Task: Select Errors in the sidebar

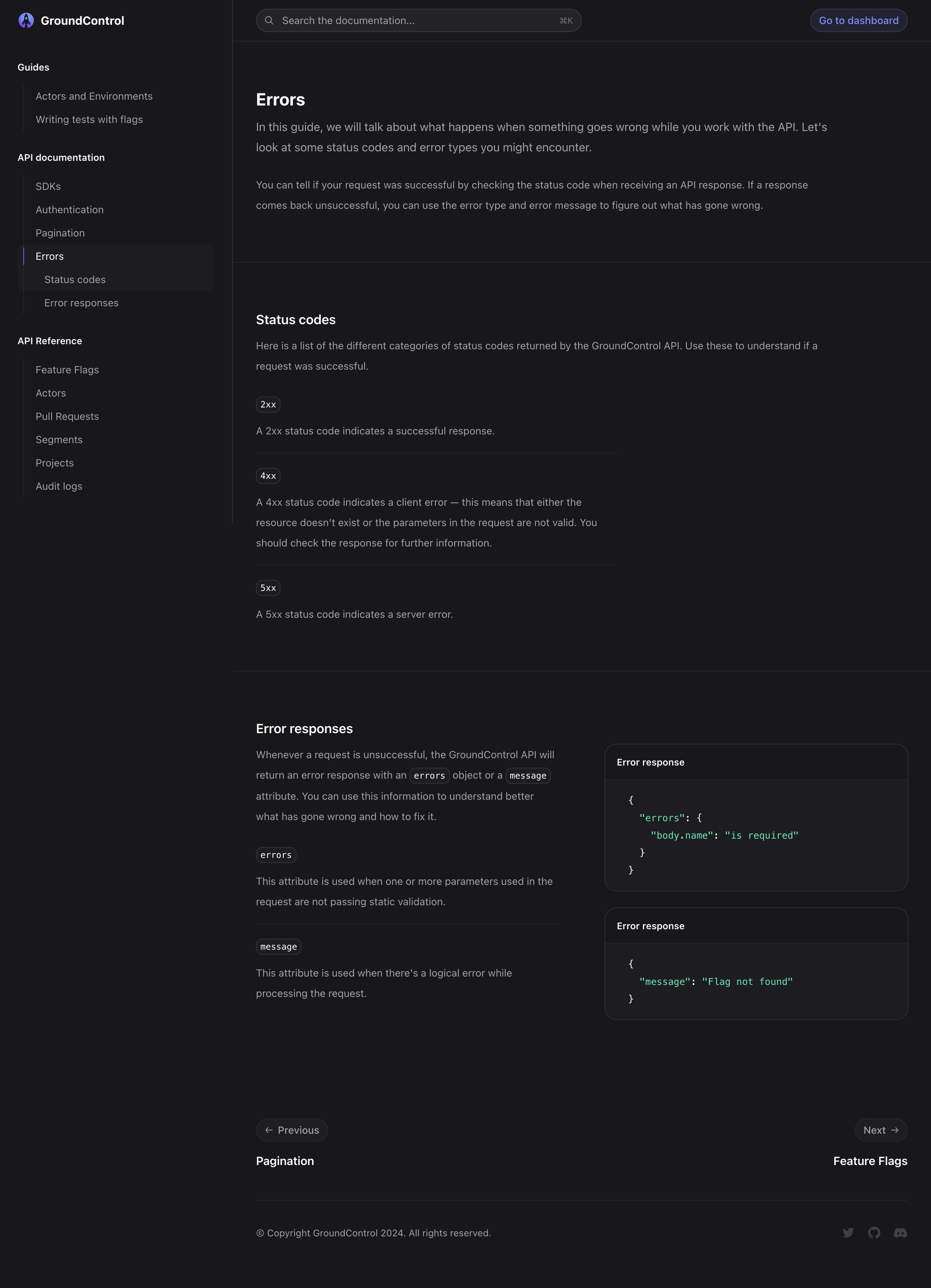Action: (x=49, y=256)
